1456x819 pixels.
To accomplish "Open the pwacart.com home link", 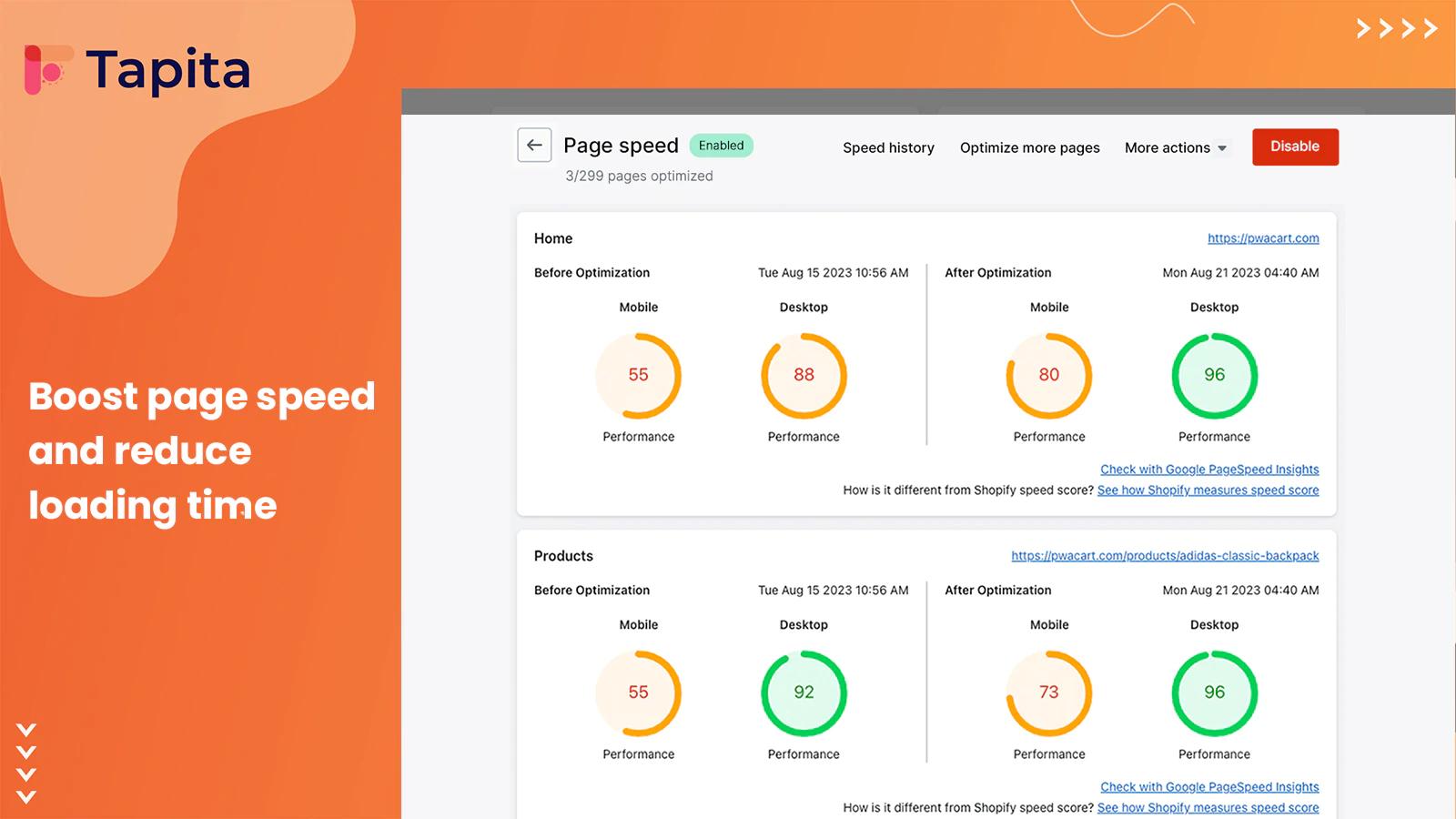I will click(1263, 238).
